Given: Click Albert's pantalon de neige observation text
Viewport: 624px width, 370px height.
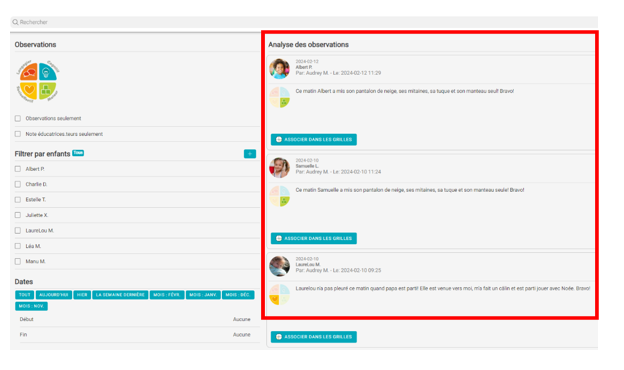Looking at the screenshot, I should tap(405, 91).
